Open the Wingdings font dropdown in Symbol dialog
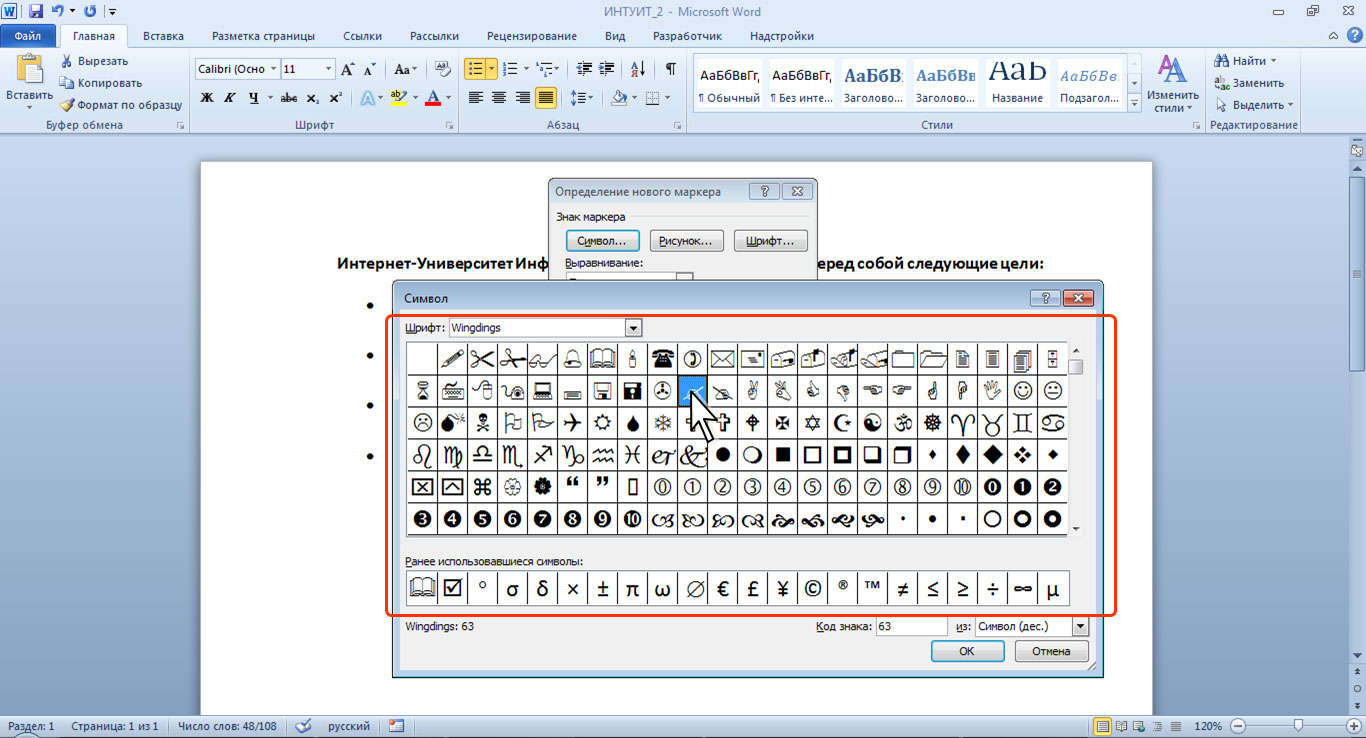 [632, 327]
